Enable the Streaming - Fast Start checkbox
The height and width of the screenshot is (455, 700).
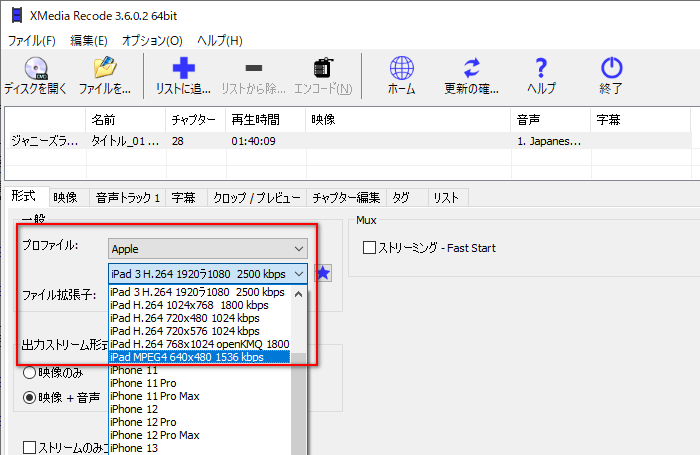point(369,248)
